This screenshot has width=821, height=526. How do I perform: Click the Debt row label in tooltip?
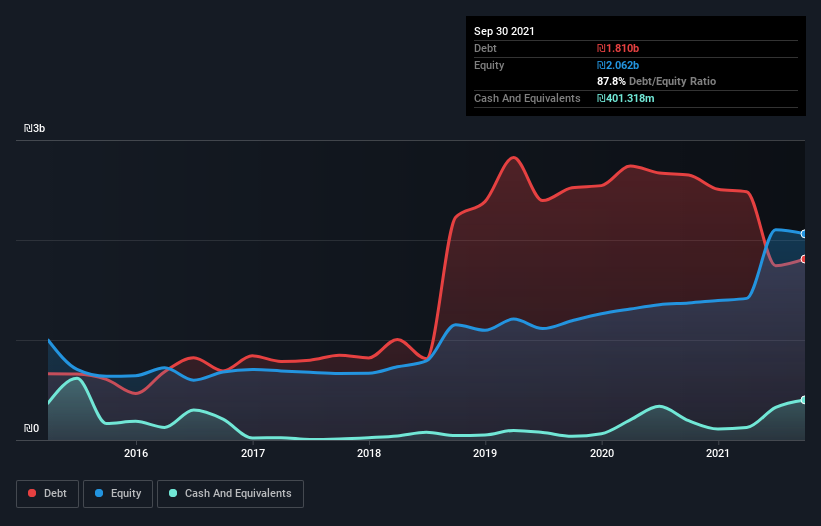(x=485, y=48)
